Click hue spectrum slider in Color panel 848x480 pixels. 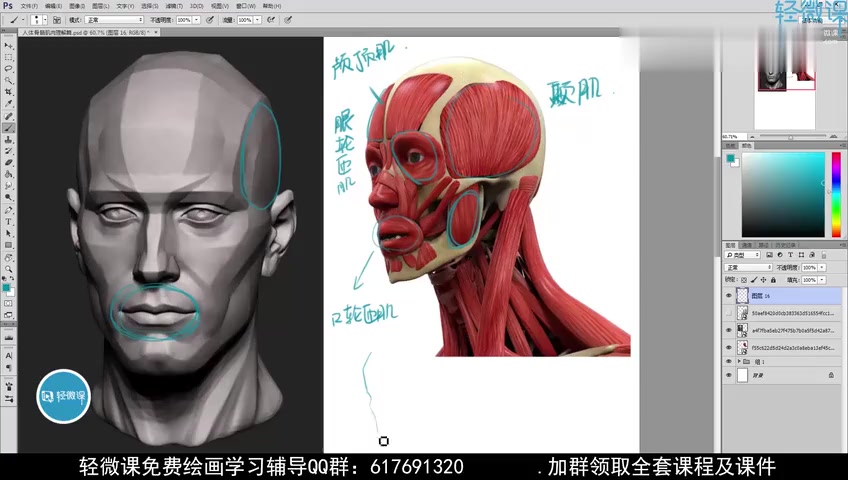tap(836, 195)
